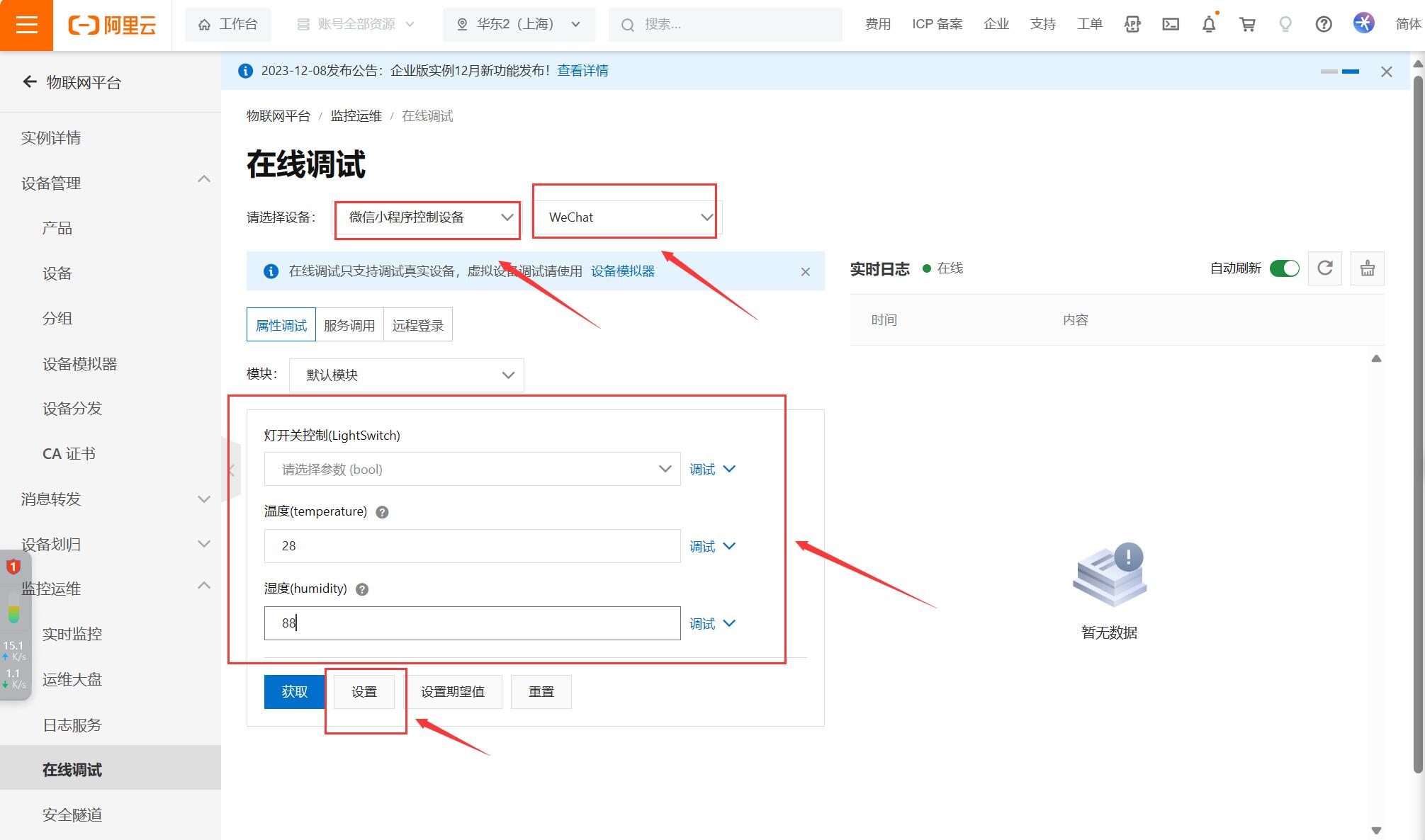The height and width of the screenshot is (840, 1425).
Task: Open the shopping cart icon
Action: tap(1247, 24)
